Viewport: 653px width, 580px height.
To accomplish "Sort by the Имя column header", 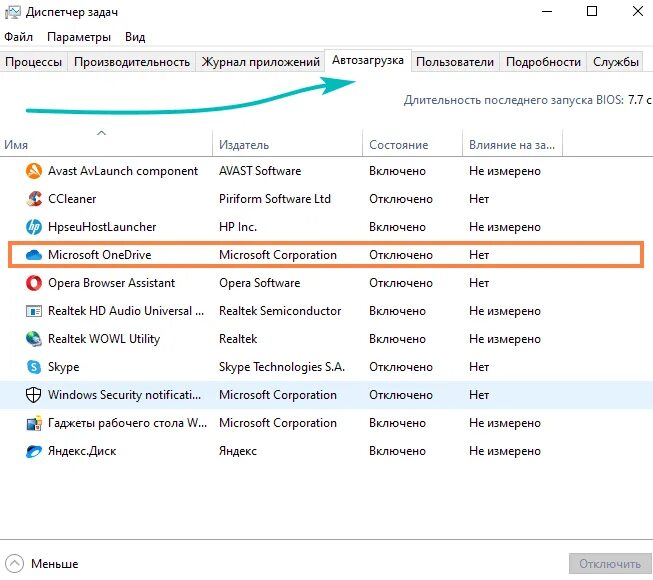I will click(106, 144).
